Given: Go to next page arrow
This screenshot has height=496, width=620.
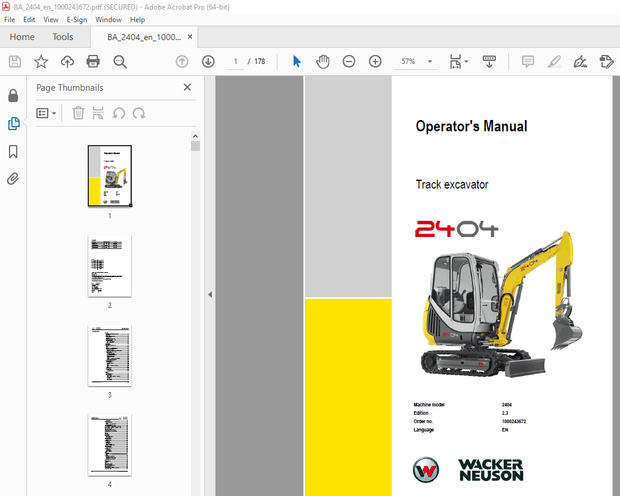Looking at the screenshot, I should click(208, 62).
